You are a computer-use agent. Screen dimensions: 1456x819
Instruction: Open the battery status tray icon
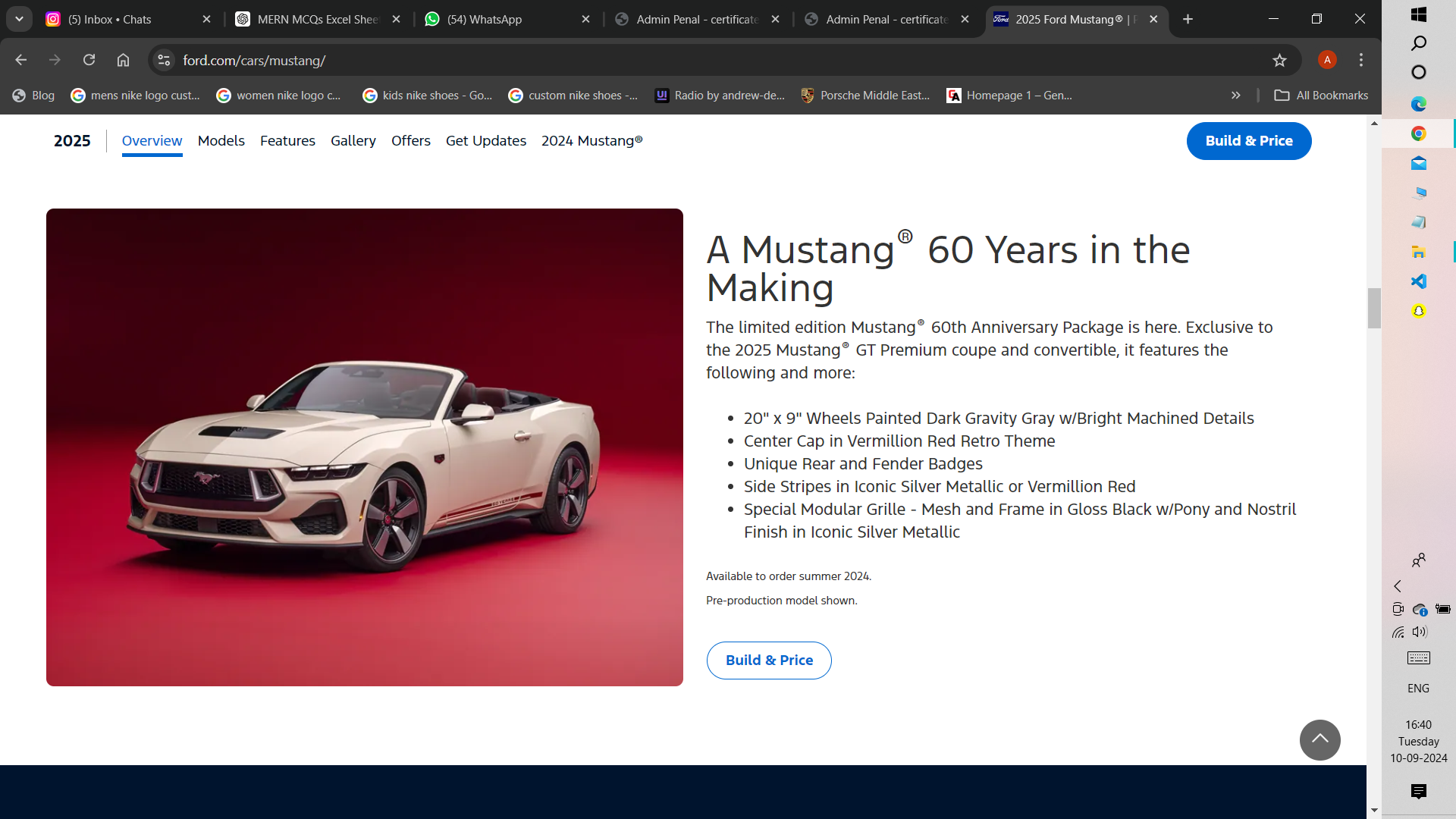click(1442, 609)
